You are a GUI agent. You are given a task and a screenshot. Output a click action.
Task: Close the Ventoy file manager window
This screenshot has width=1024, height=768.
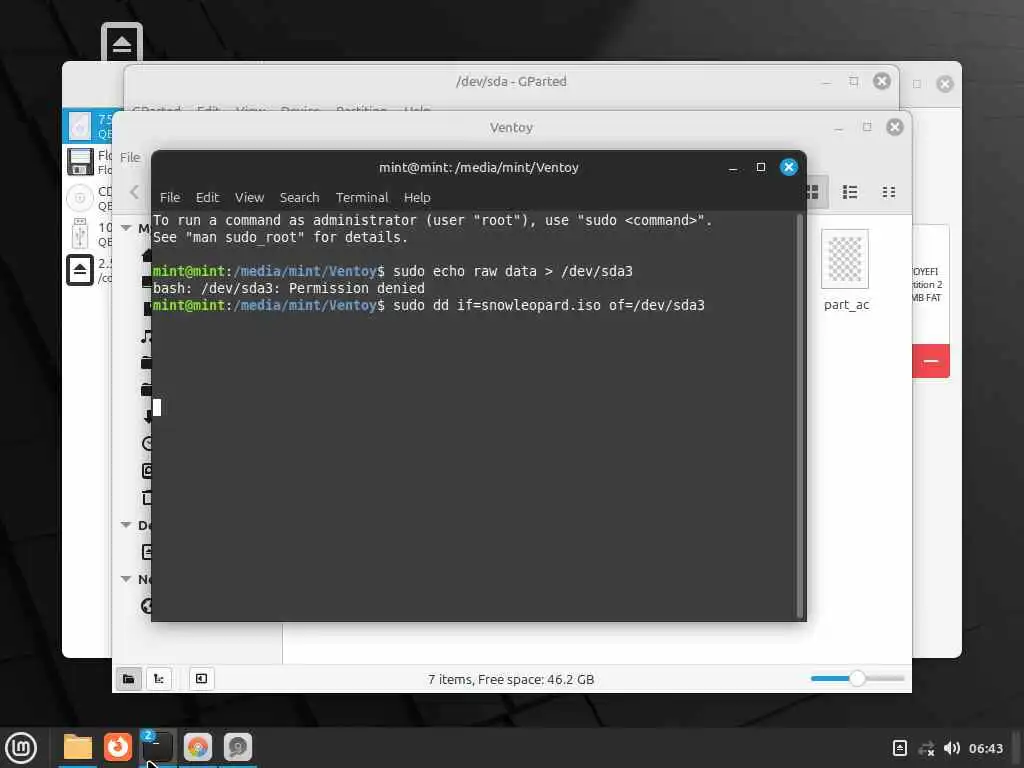coord(895,127)
